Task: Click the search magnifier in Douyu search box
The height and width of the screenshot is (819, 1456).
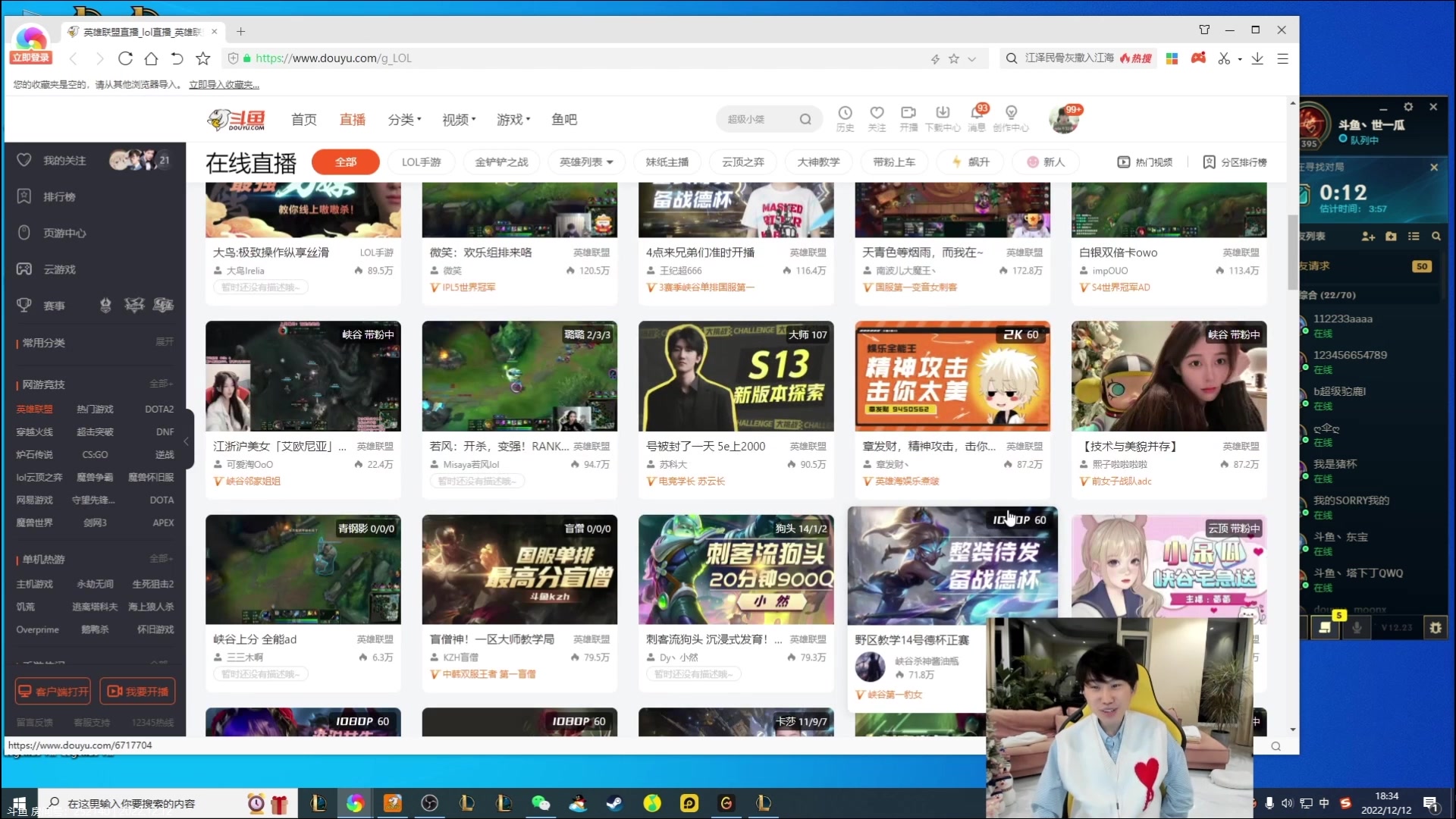Action: click(805, 119)
